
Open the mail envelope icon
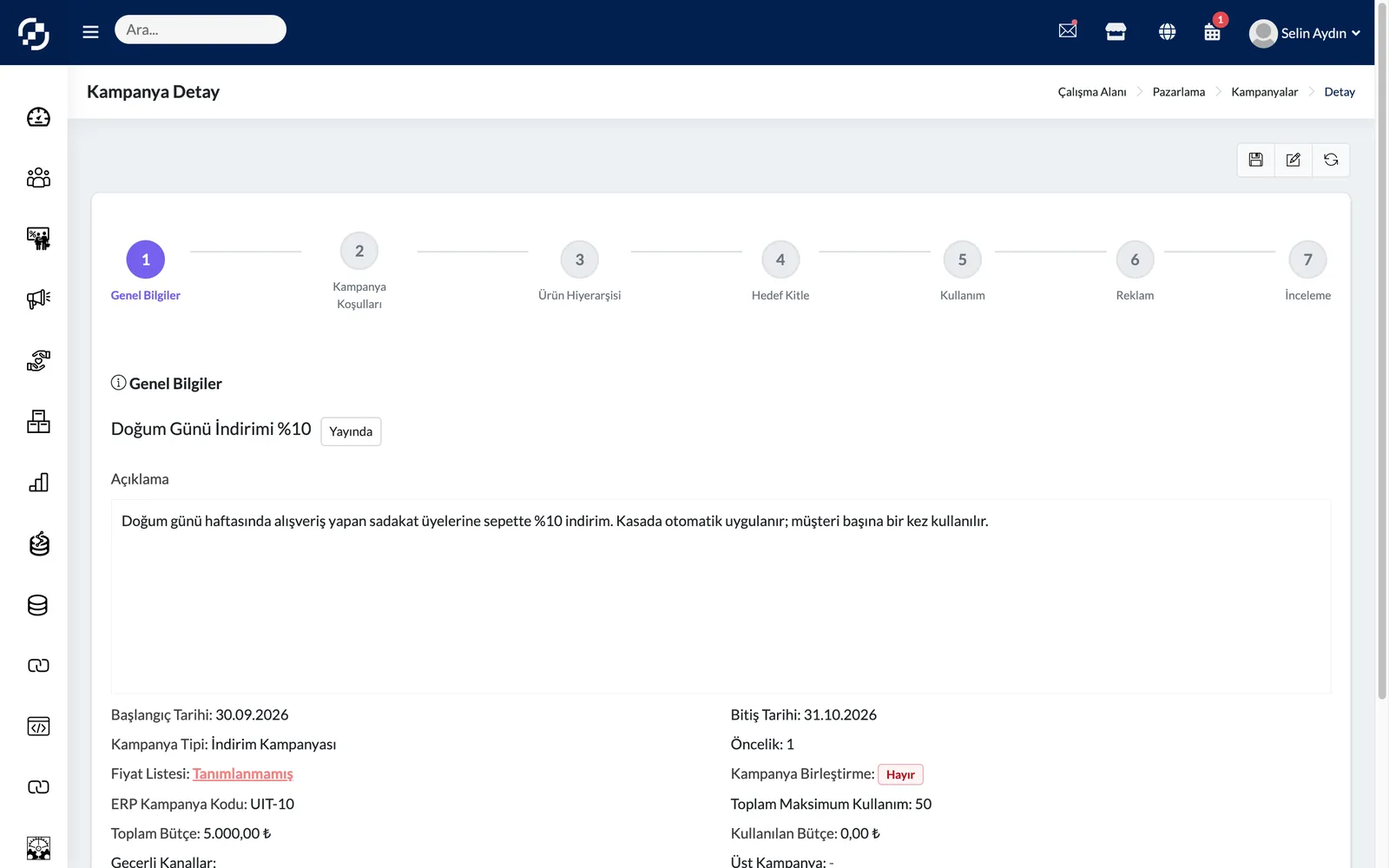1068,30
